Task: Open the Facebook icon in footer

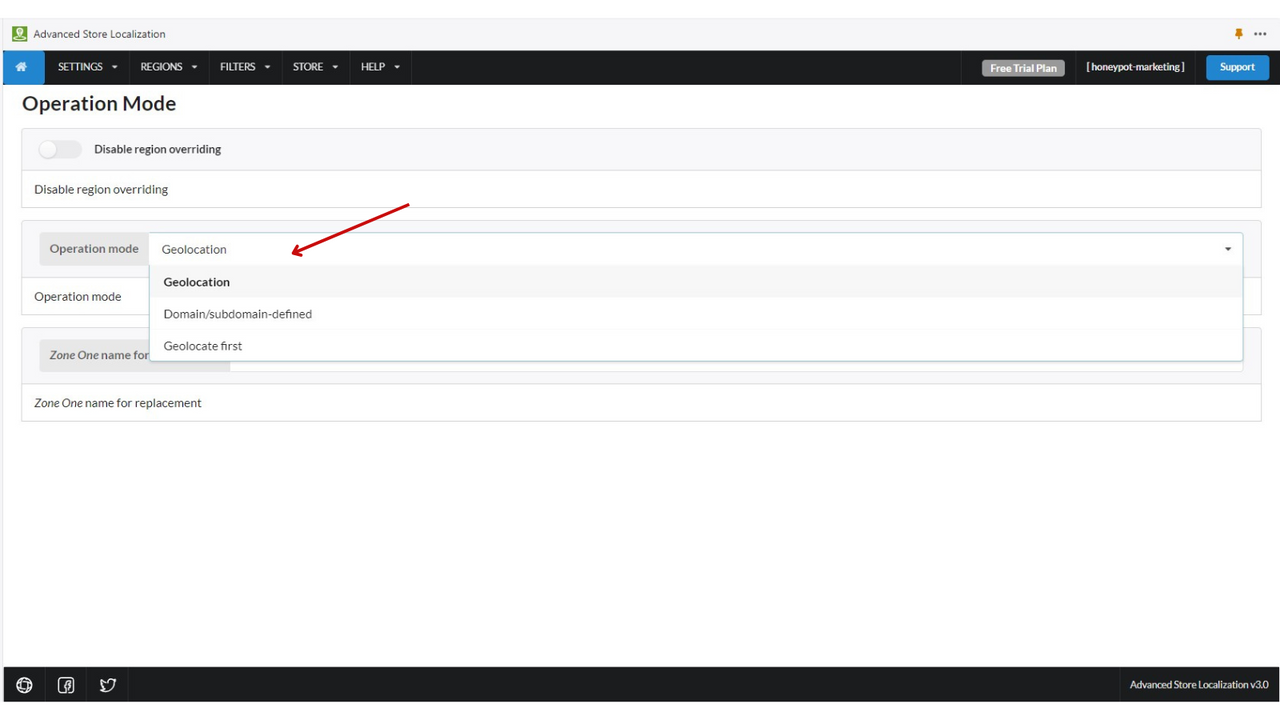Action: (x=66, y=685)
